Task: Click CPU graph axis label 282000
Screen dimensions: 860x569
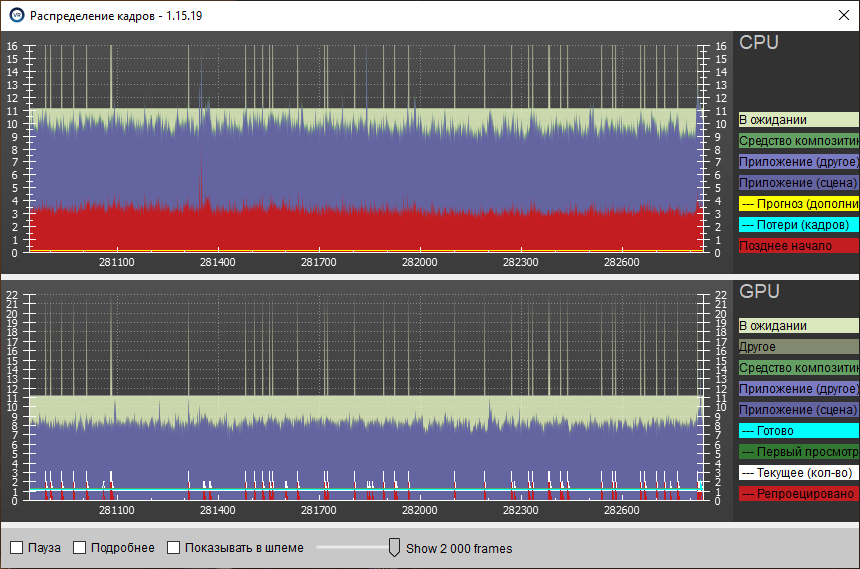Action: [x=420, y=262]
